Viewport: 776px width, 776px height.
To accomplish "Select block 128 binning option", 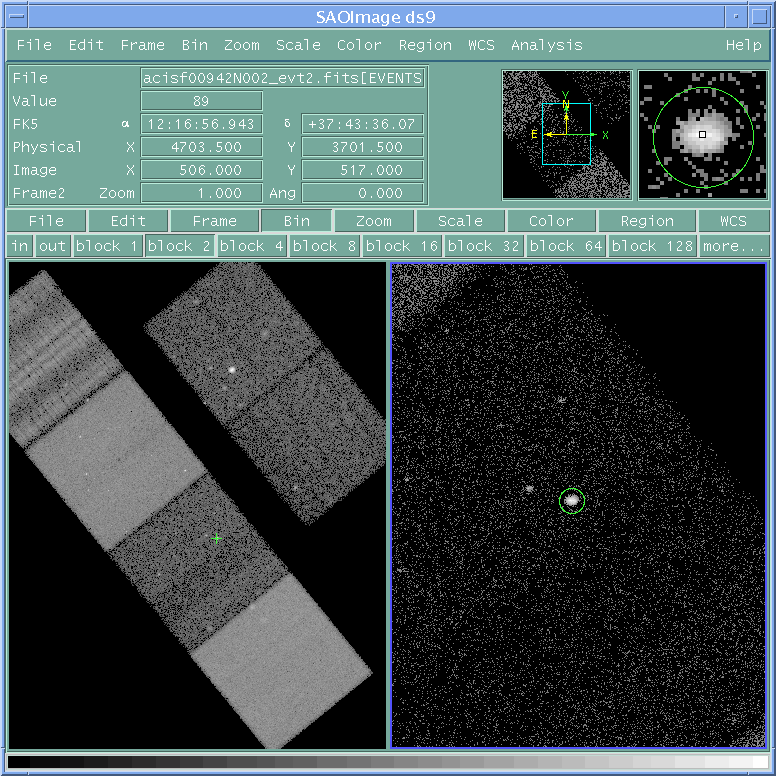I will (652, 246).
